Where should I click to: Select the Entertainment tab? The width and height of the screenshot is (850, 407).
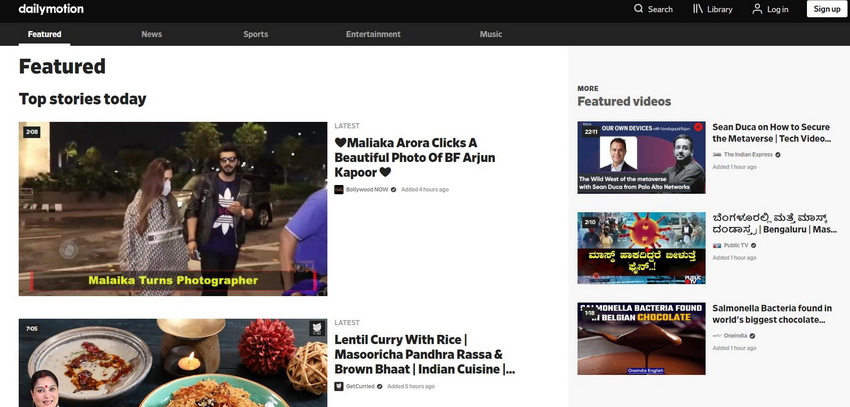coord(373,34)
